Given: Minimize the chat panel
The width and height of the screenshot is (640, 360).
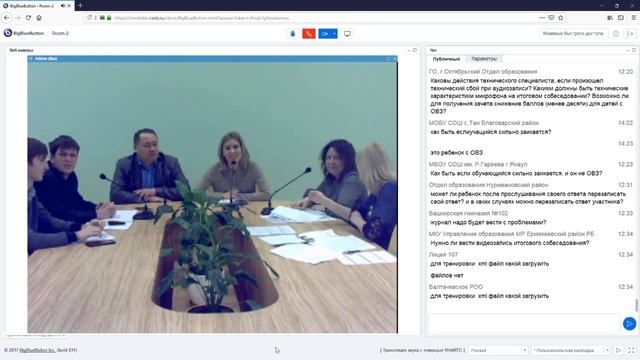Looking at the screenshot, I should (628, 50).
